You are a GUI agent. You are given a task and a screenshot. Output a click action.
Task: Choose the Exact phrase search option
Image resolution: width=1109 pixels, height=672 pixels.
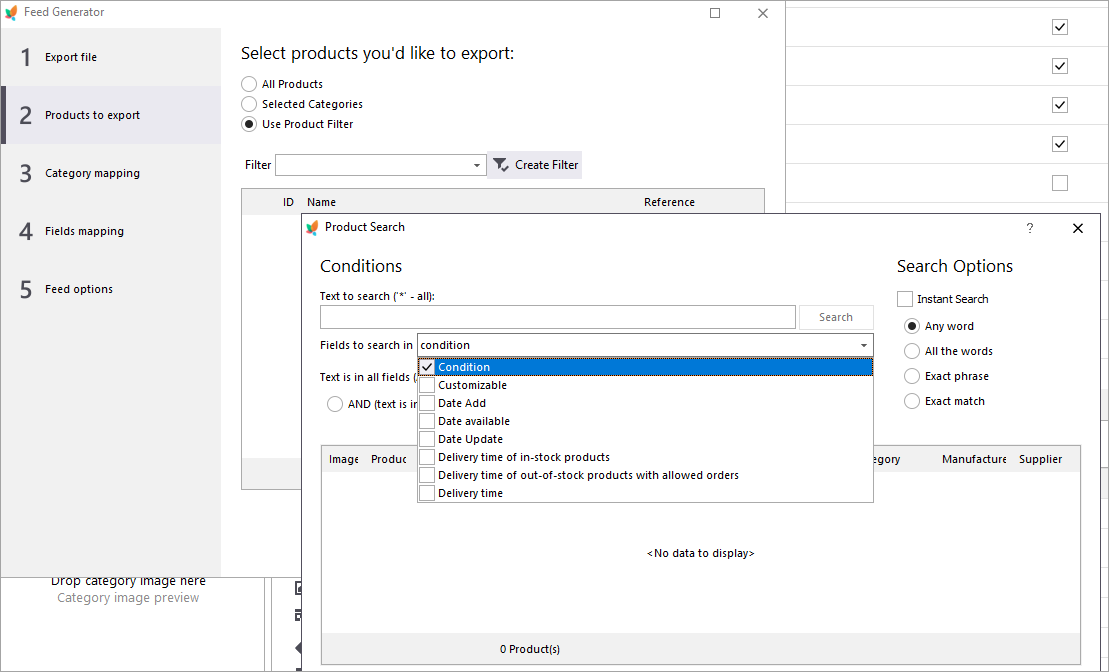pyautogui.click(x=912, y=376)
